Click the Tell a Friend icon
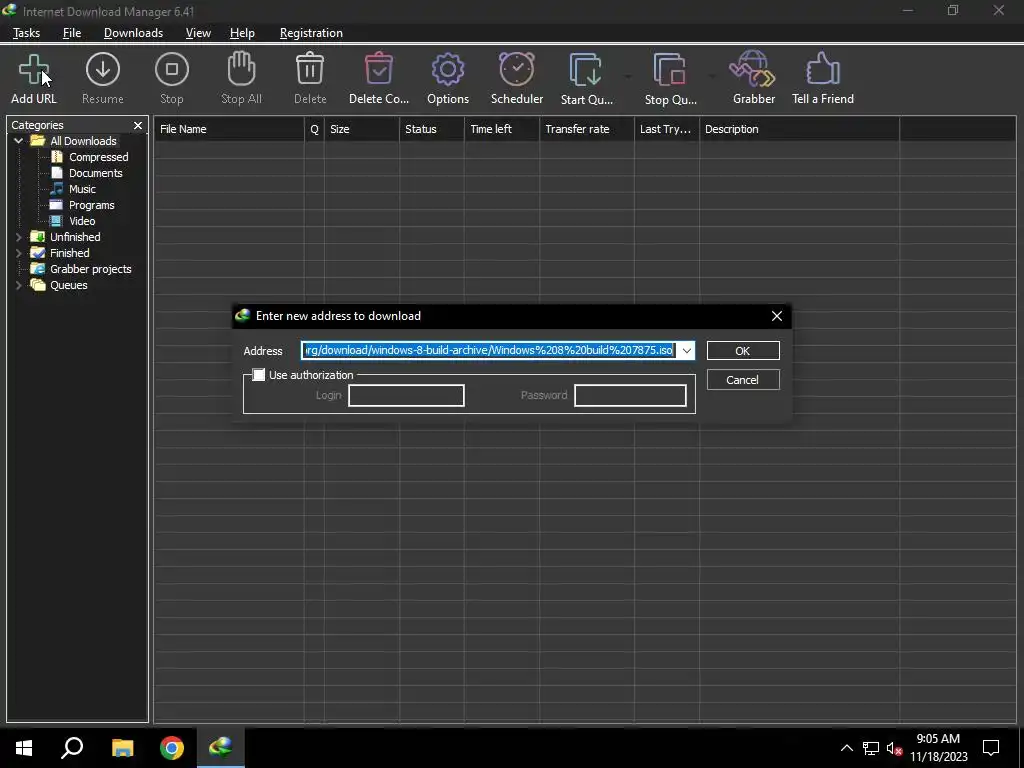The width and height of the screenshot is (1024, 768). point(823,69)
